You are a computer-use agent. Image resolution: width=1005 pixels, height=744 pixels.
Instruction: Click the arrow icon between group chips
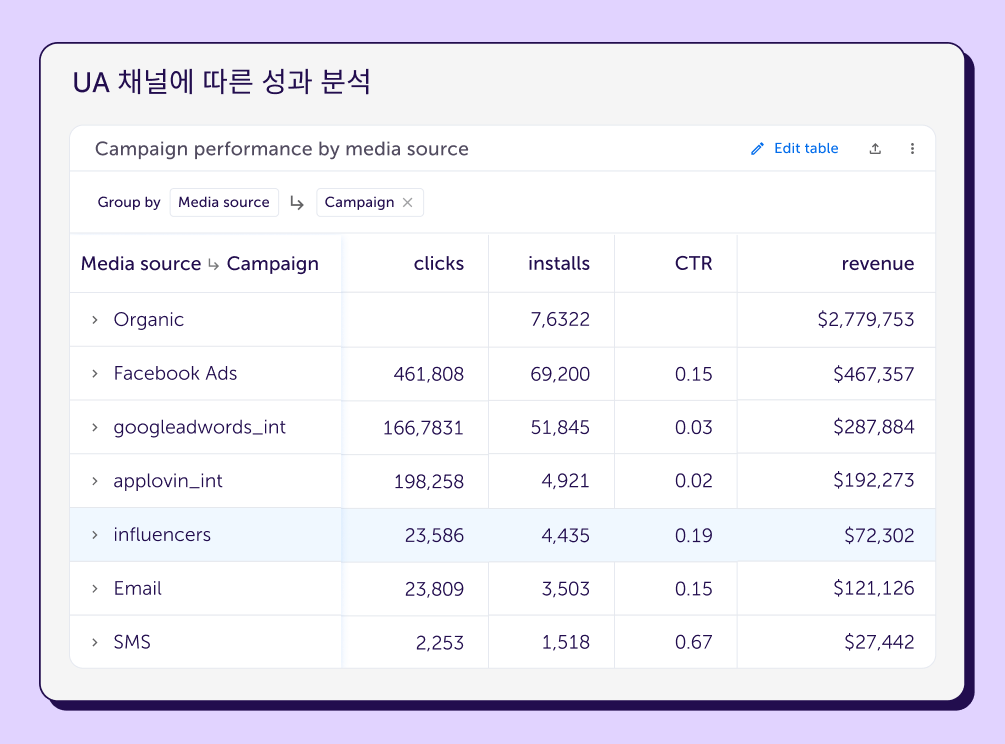tap(297, 203)
